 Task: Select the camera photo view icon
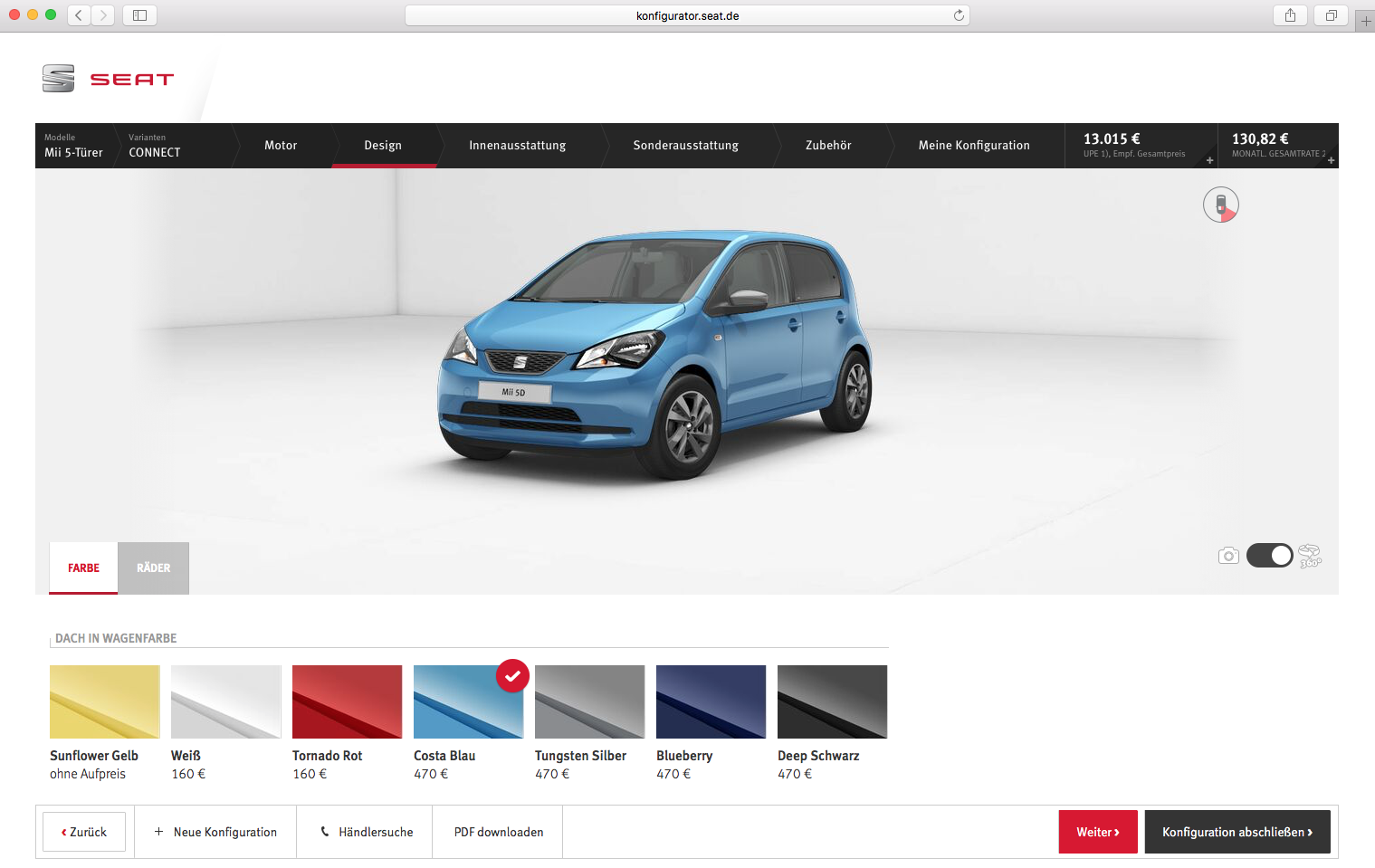point(1228,555)
